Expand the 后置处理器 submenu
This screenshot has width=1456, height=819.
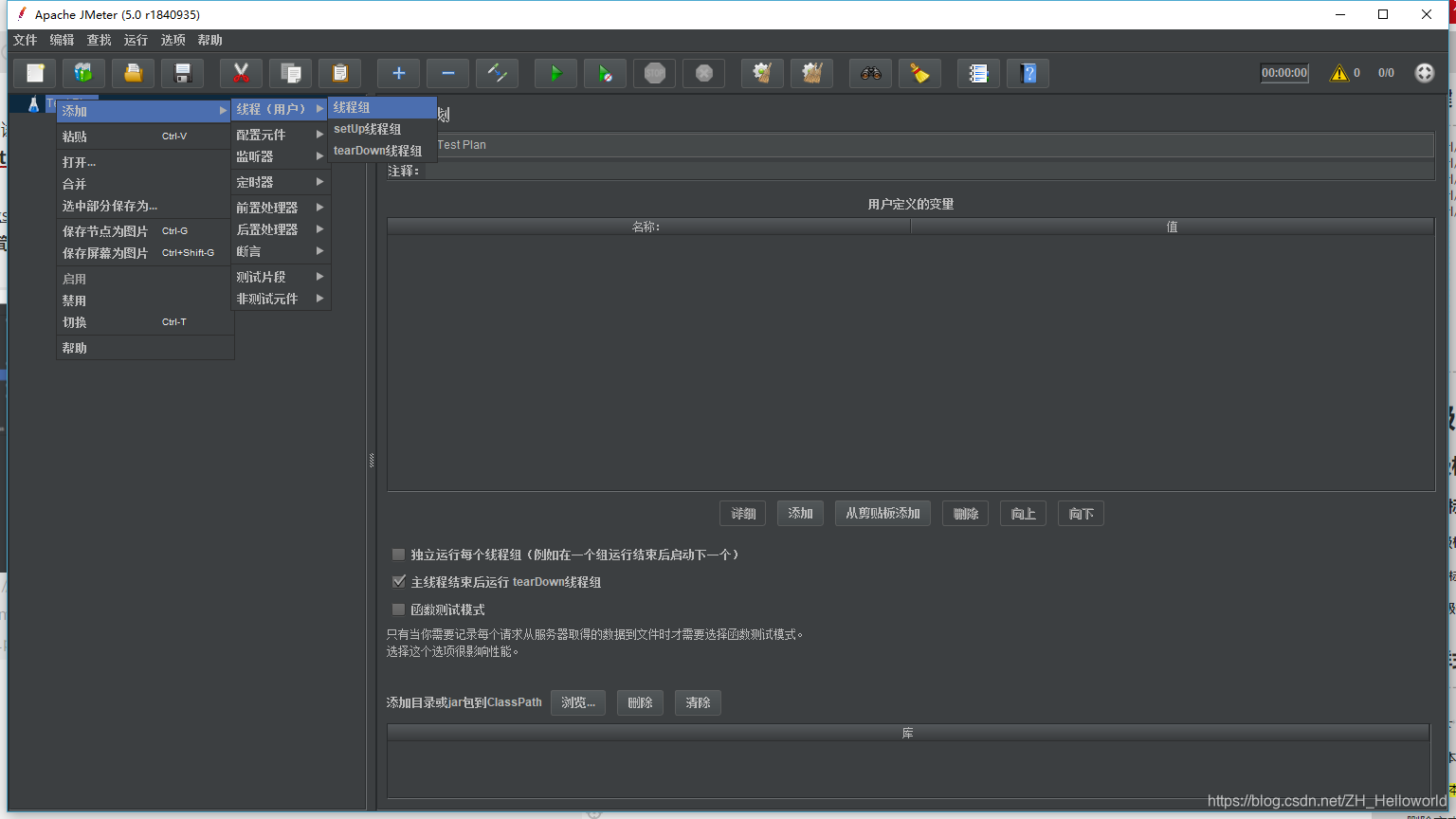[281, 229]
